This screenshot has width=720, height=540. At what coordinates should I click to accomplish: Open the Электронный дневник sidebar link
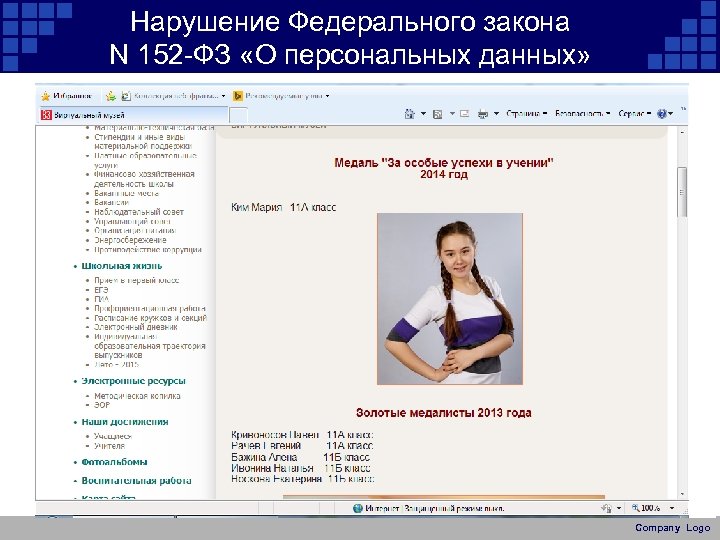(x=135, y=327)
